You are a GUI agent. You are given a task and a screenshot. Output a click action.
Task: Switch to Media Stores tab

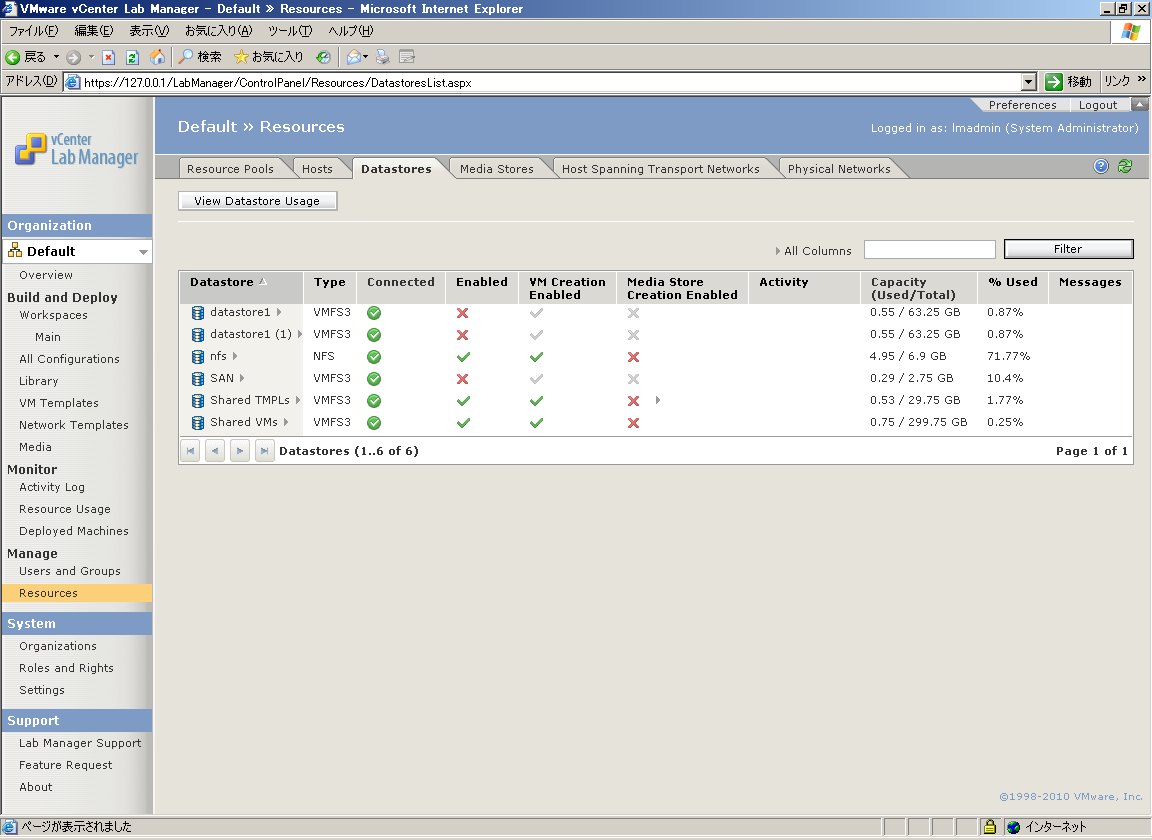click(x=497, y=168)
